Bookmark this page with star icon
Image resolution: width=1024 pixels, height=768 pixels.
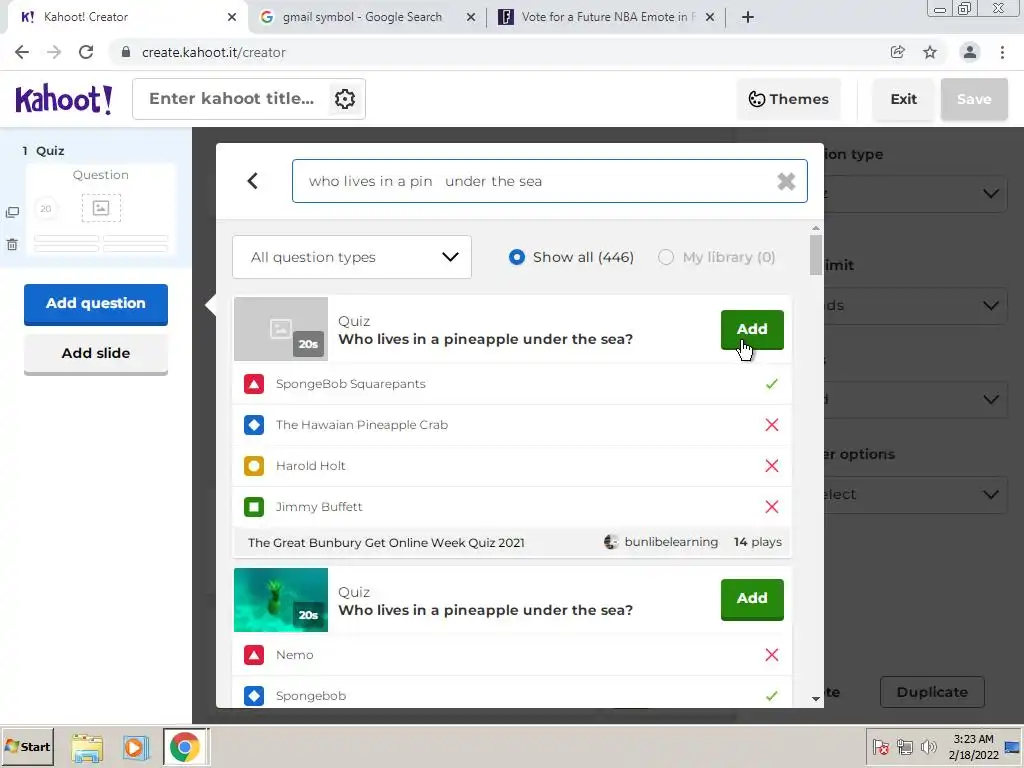[x=930, y=52]
